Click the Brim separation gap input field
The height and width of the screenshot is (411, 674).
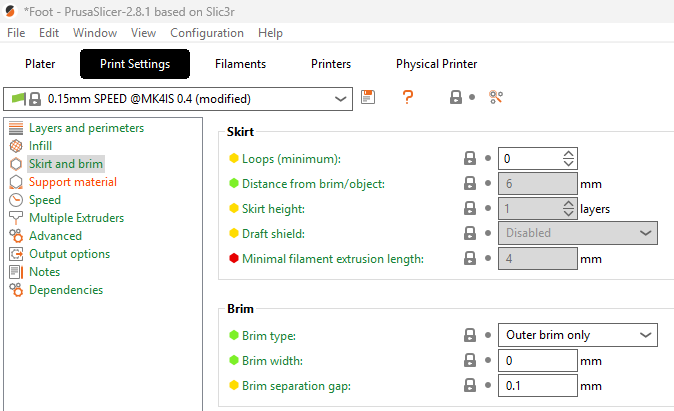(537, 385)
